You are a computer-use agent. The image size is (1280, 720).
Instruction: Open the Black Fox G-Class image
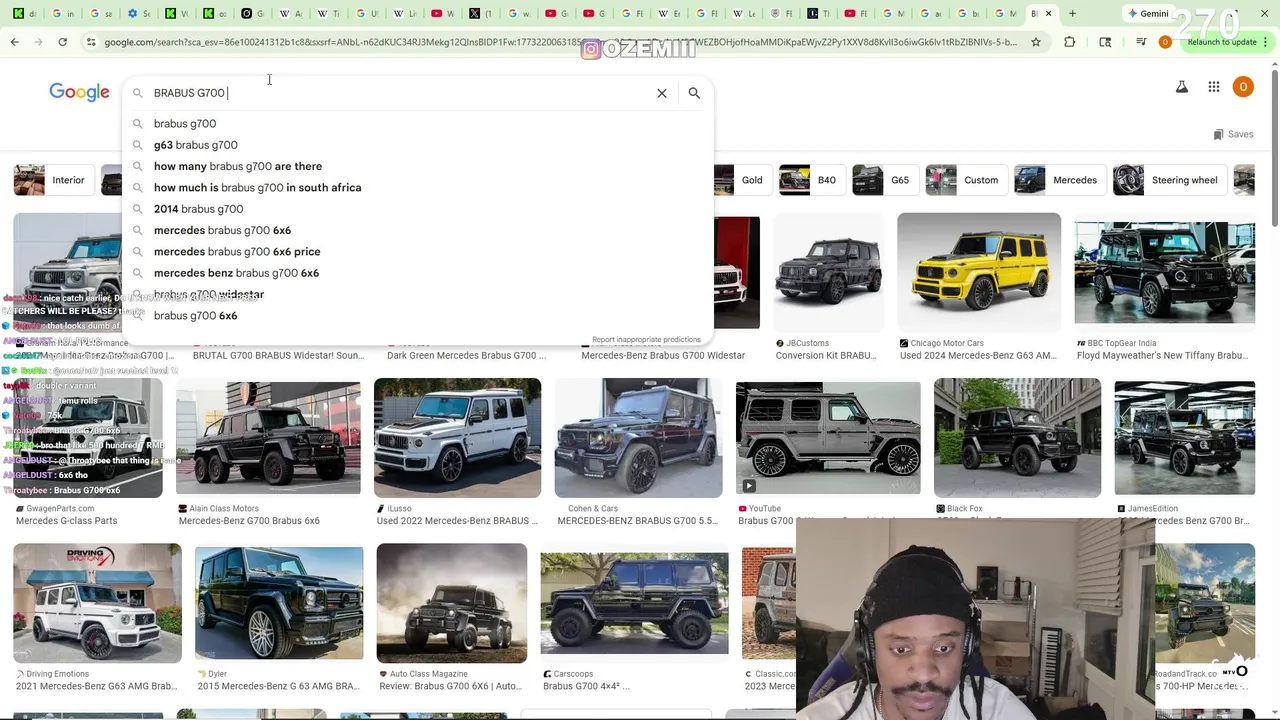click(1017, 438)
